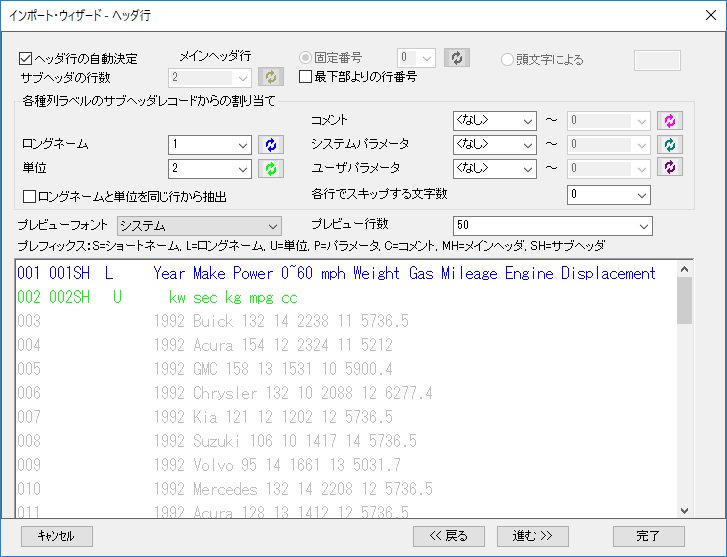
Task: Open サブヘッダの行数 dropdown
Action: (210, 77)
